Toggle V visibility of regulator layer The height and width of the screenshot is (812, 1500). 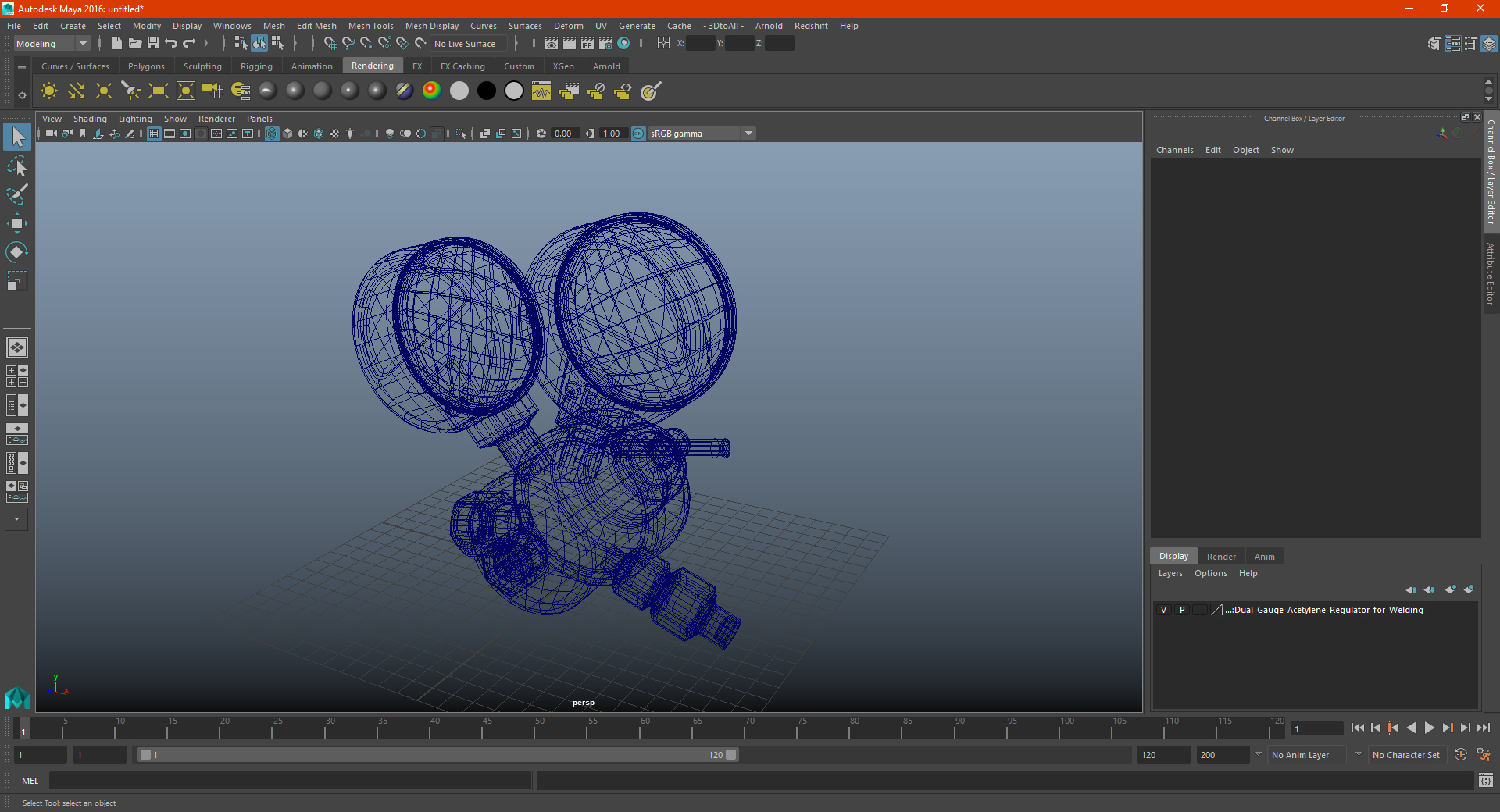click(x=1163, y=610)
